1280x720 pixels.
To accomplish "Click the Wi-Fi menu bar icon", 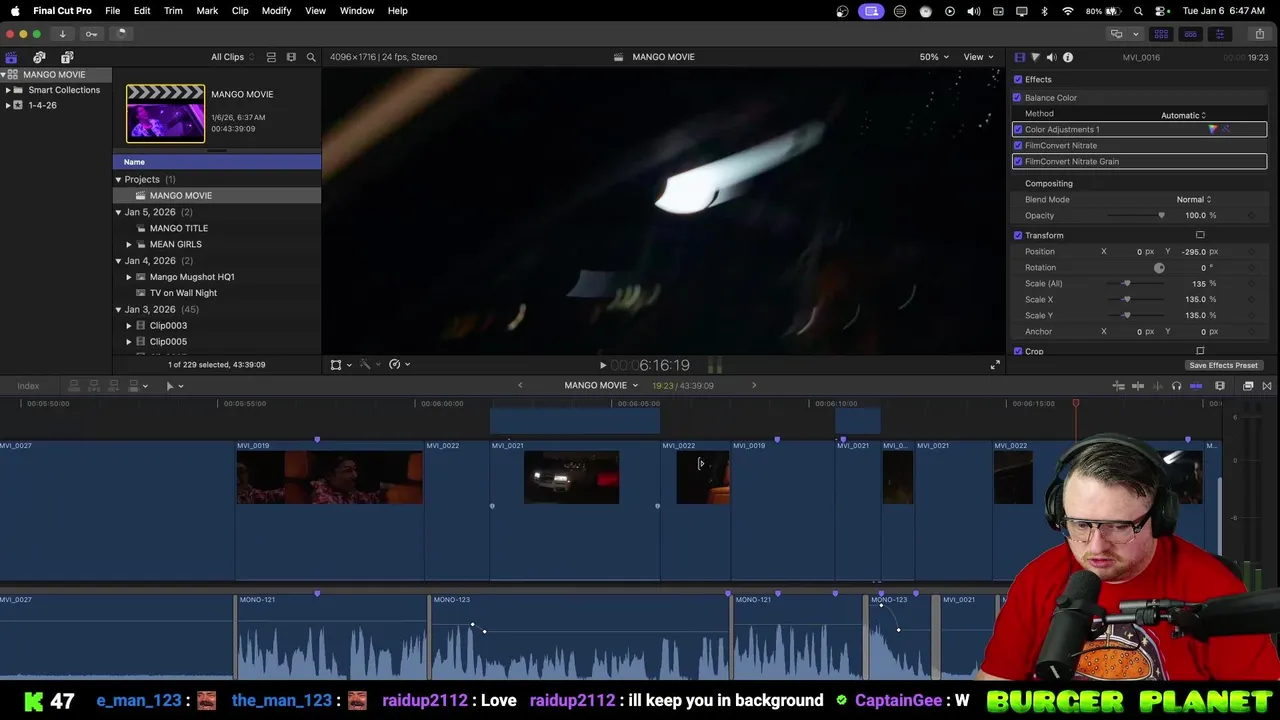I will point(1068,11).
